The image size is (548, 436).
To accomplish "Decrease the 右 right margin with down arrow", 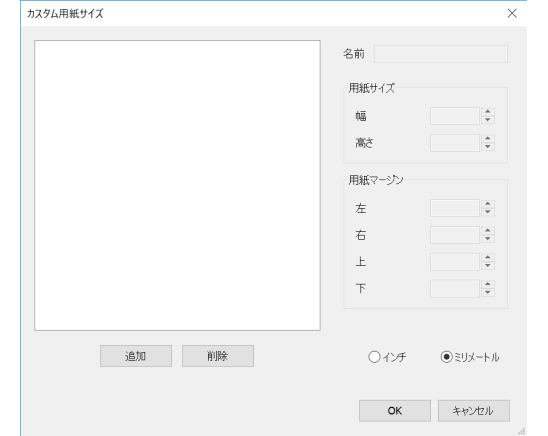I will 488,239.
